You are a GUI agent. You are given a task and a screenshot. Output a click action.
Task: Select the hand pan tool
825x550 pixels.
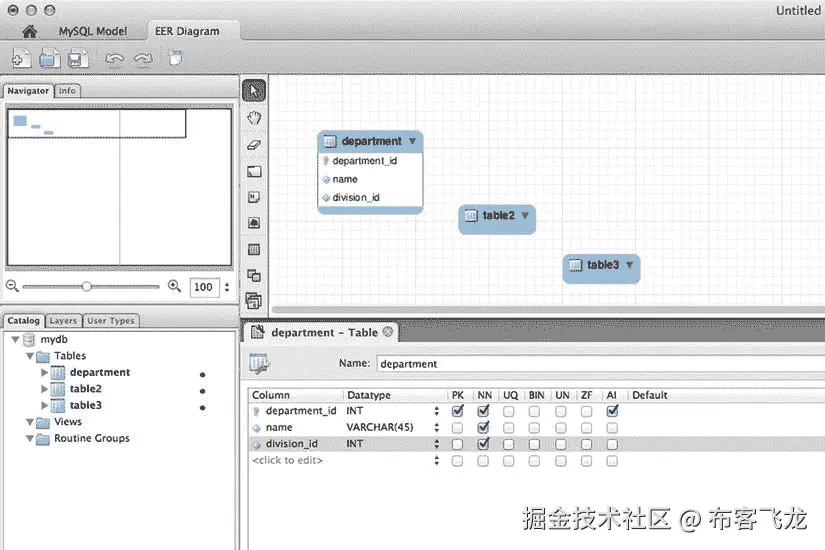point(254,118)
